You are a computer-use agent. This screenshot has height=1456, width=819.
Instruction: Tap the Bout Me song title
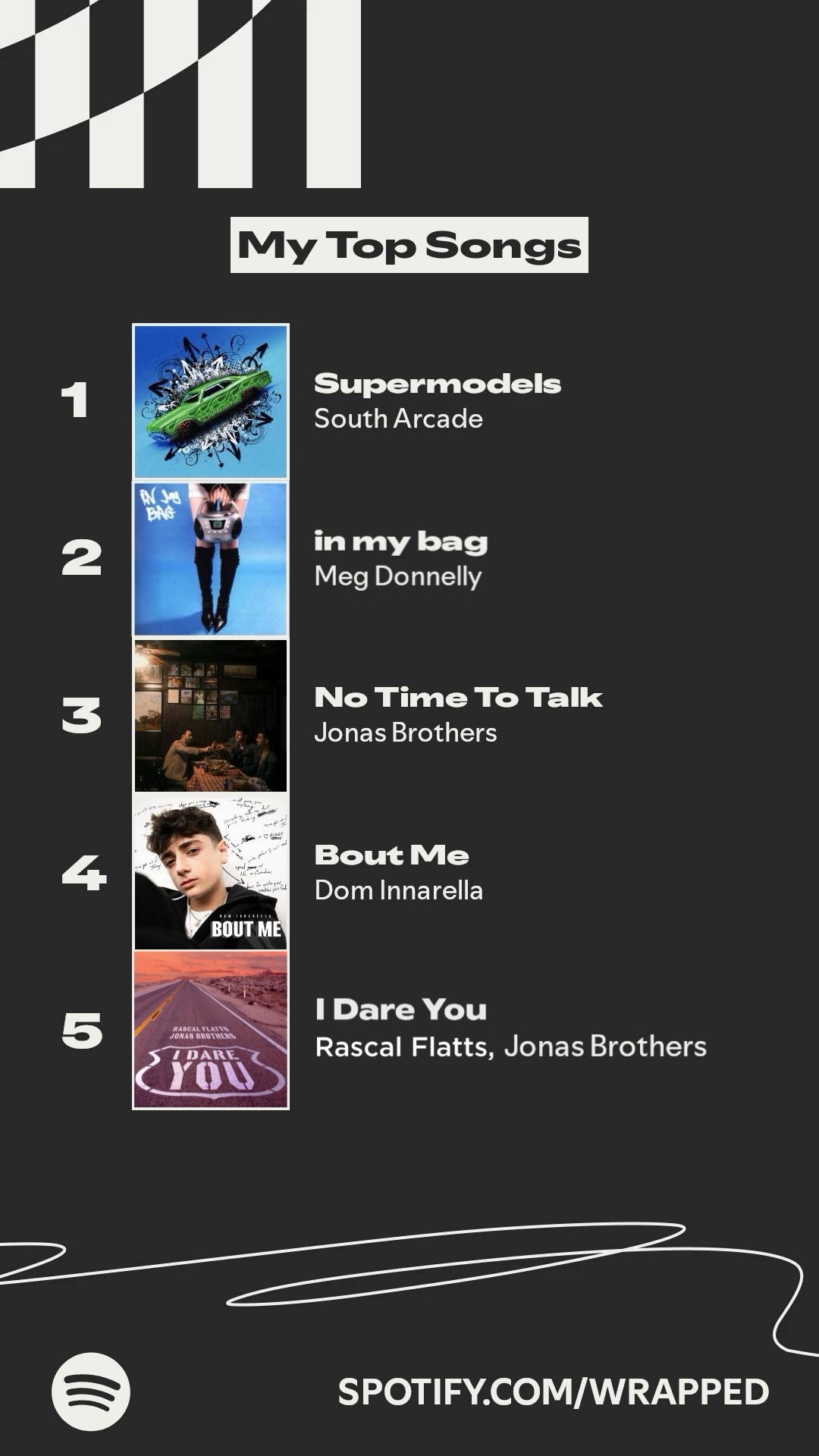391,855
